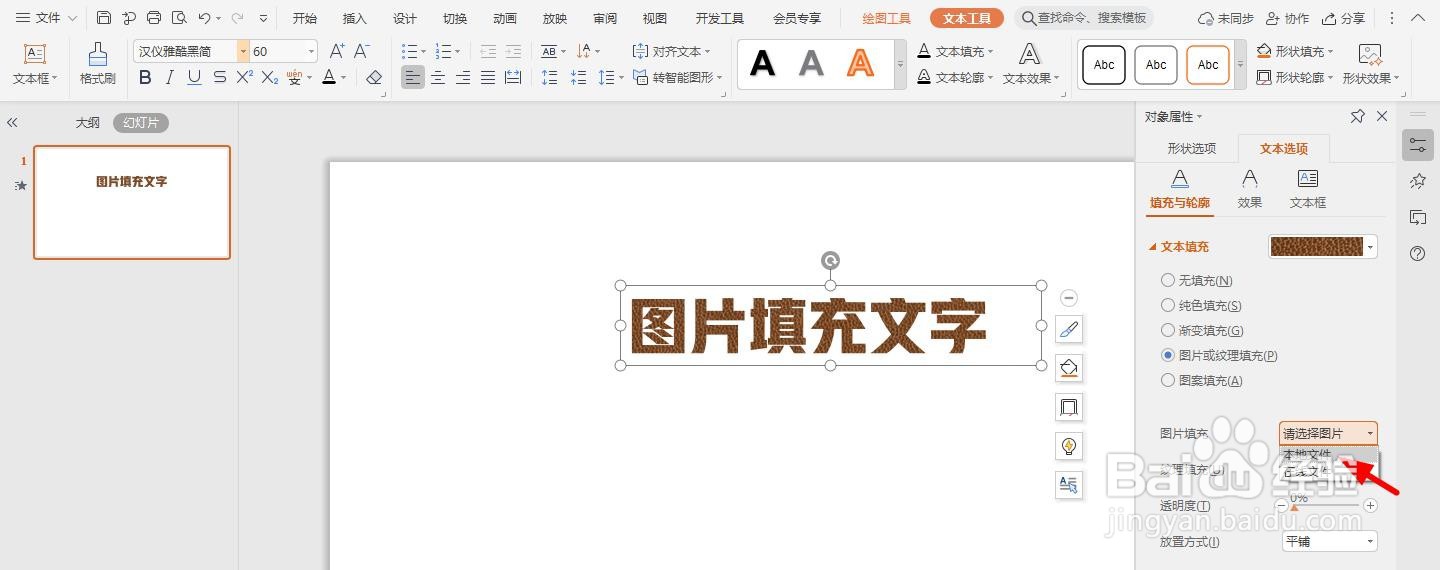Collapse the 文本填充 section
The height and width of the screenshot is (570, 1440).
click(x=1152, y=246)
